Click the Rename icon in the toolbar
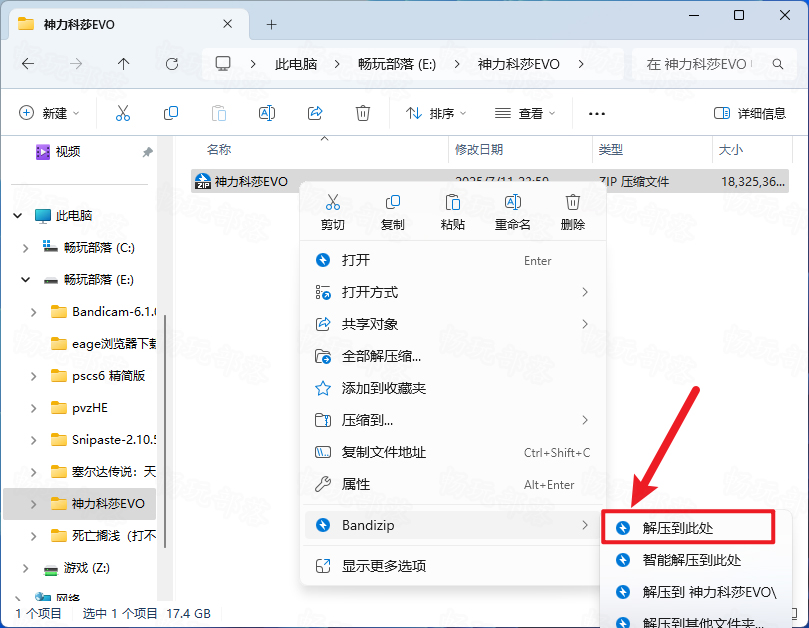The height and width of the screenshot is (628, 809). pyautogui.click(x=267, y=113)
